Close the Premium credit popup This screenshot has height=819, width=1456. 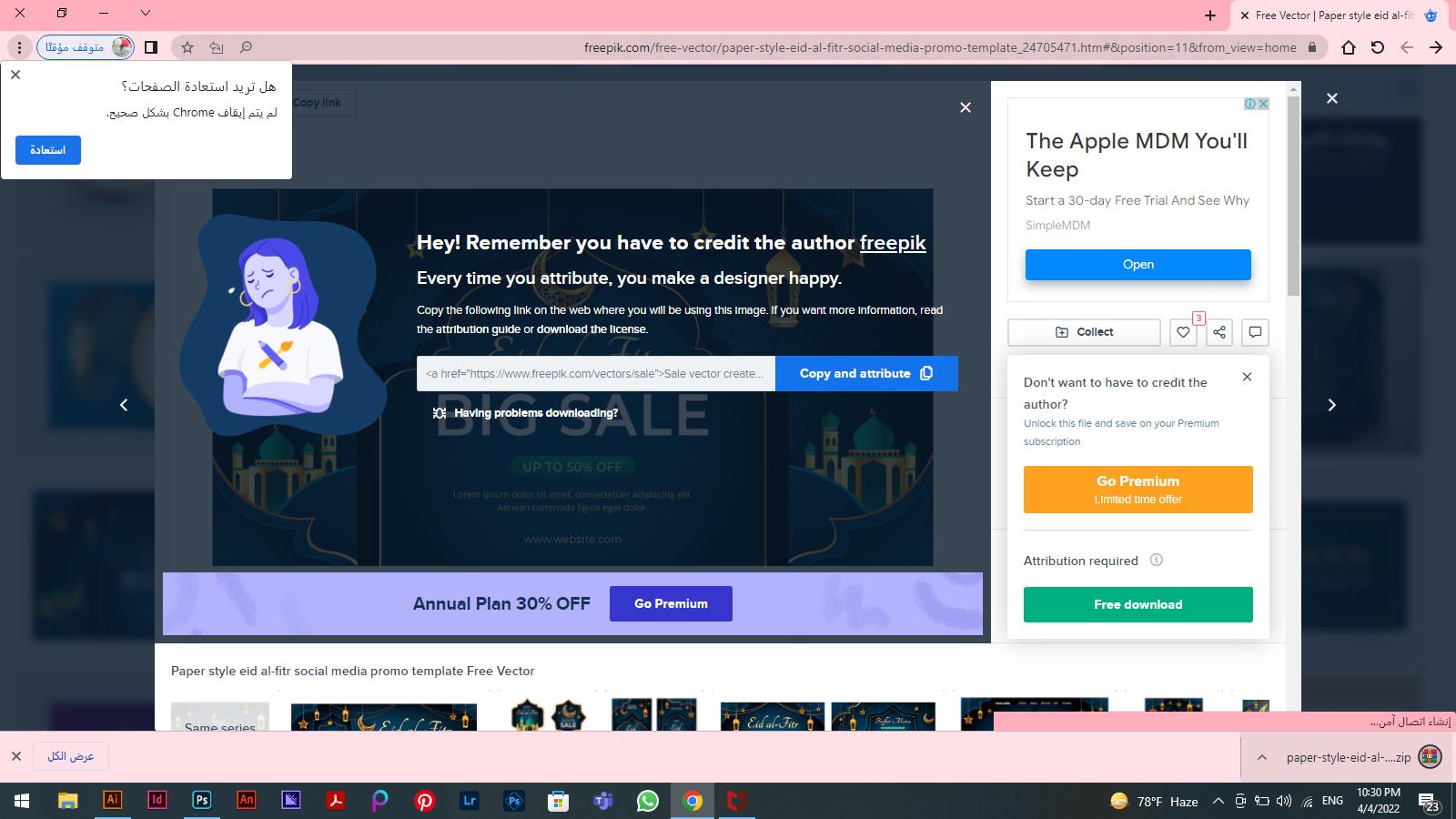1247,377
